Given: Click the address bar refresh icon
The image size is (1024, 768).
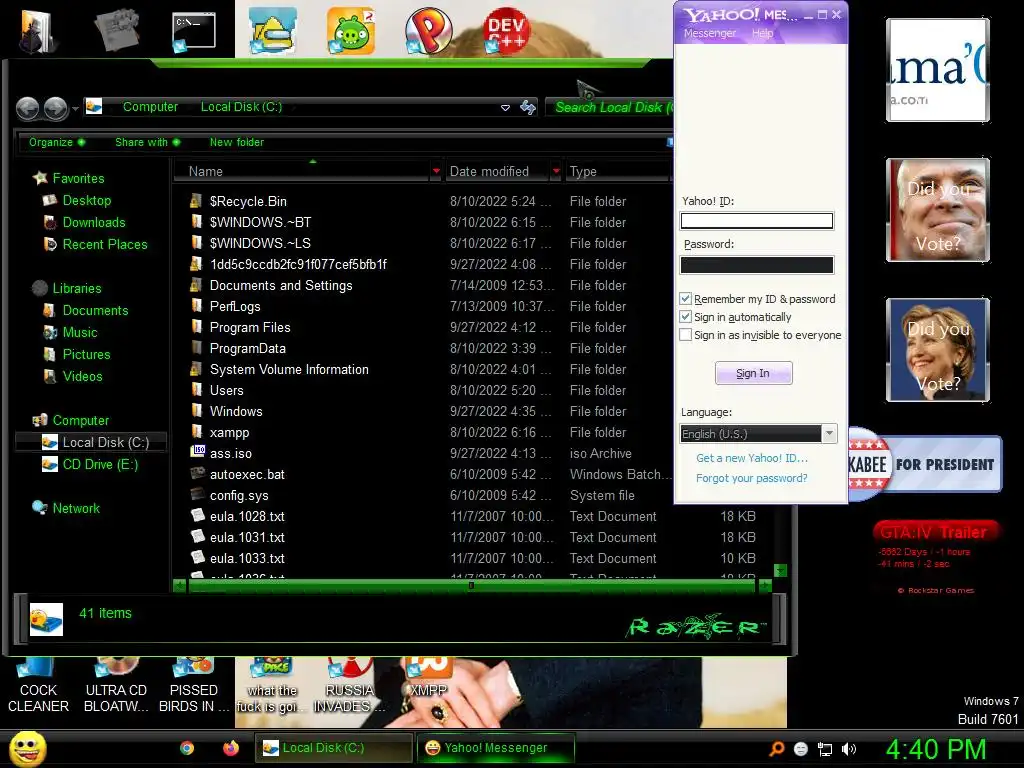Looking at the screenshot, I should [528, 107].
